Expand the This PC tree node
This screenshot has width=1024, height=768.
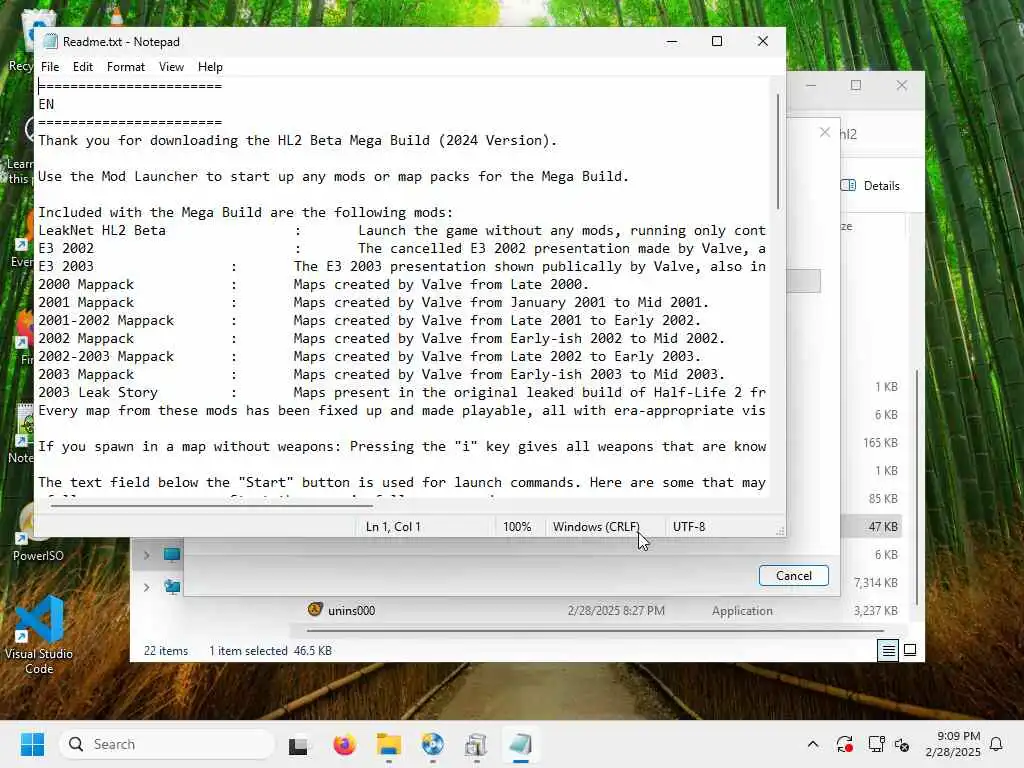146,555
